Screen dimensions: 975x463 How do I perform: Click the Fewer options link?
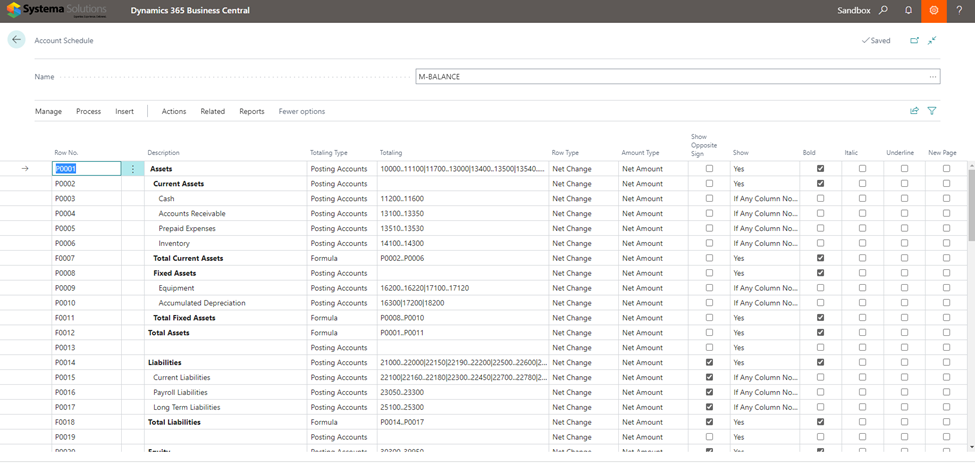(x=301, y=111)
